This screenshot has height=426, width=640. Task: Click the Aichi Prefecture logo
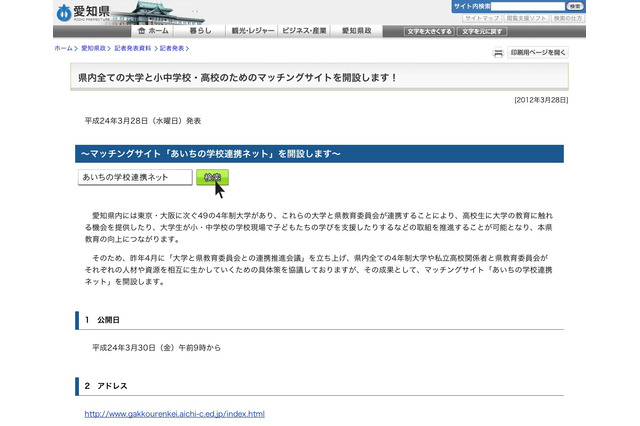(x=86, y=13)
